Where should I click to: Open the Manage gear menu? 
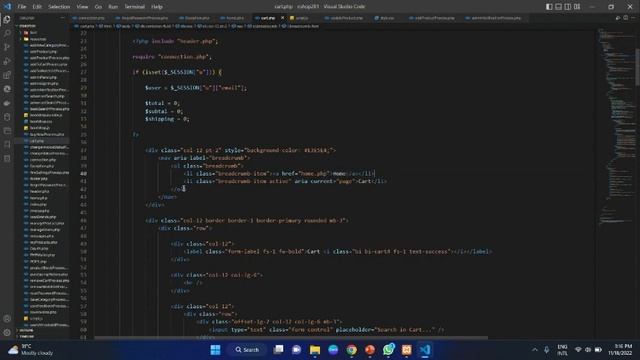[x=7, y=333]
